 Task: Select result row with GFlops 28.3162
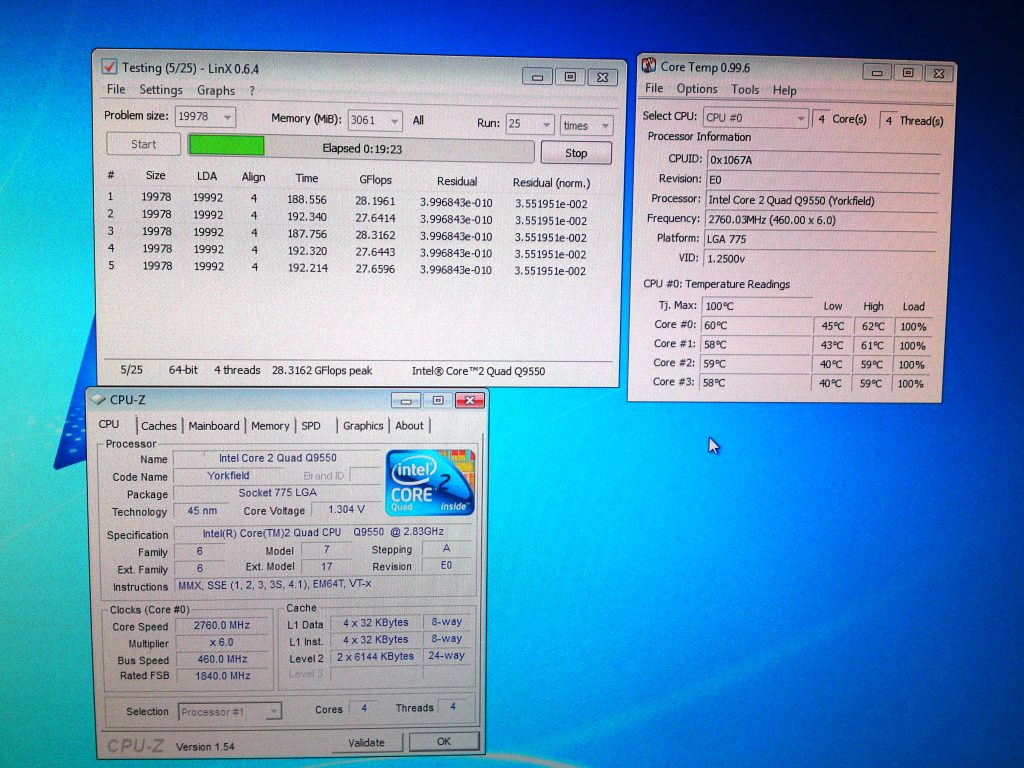point(348,233)
